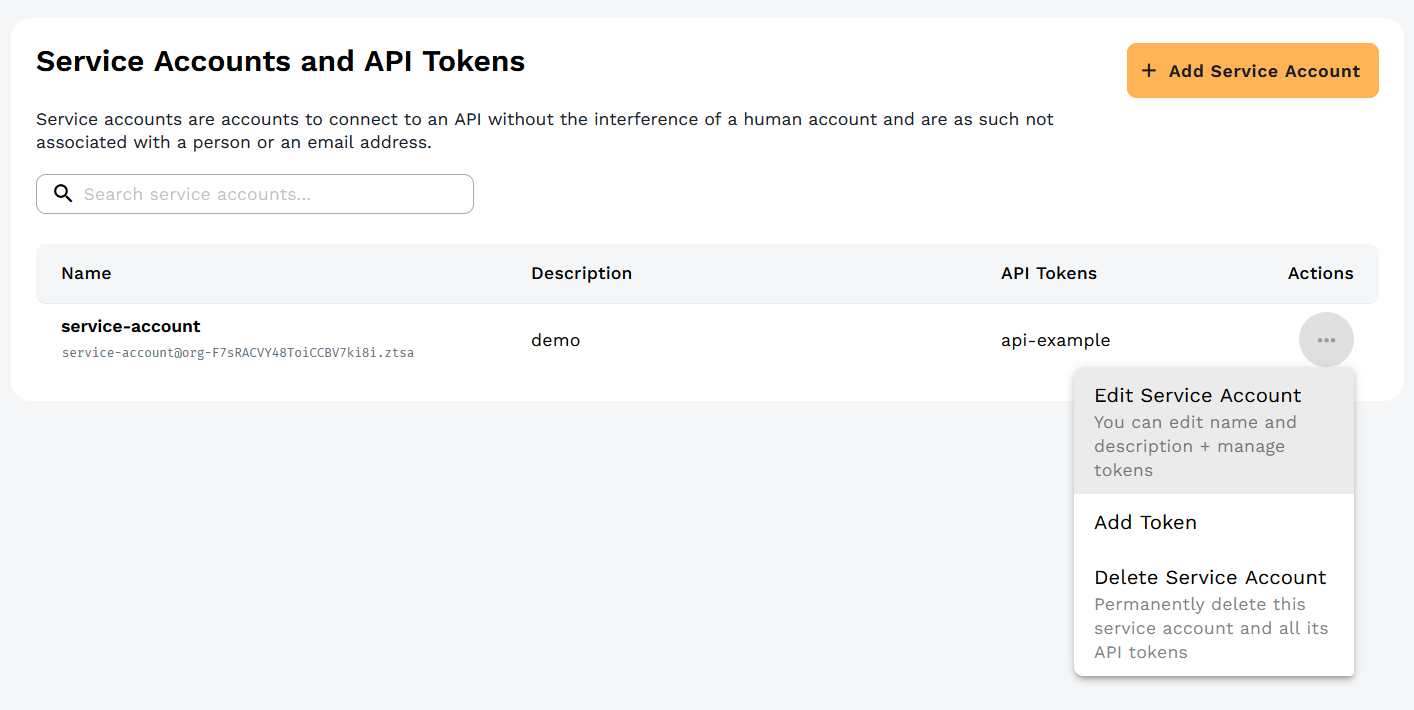Viewport: 1414px width, 710px height.
Task: Click the Add Service Account button
Action: (x=1252, y=71)
